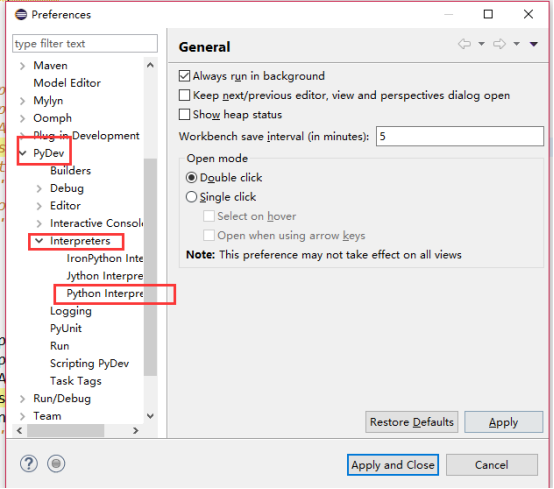This screenshot has height=489, width=554.
Task: Click the tree horizontal scrollbar thumb
Action: coord(65,430)
